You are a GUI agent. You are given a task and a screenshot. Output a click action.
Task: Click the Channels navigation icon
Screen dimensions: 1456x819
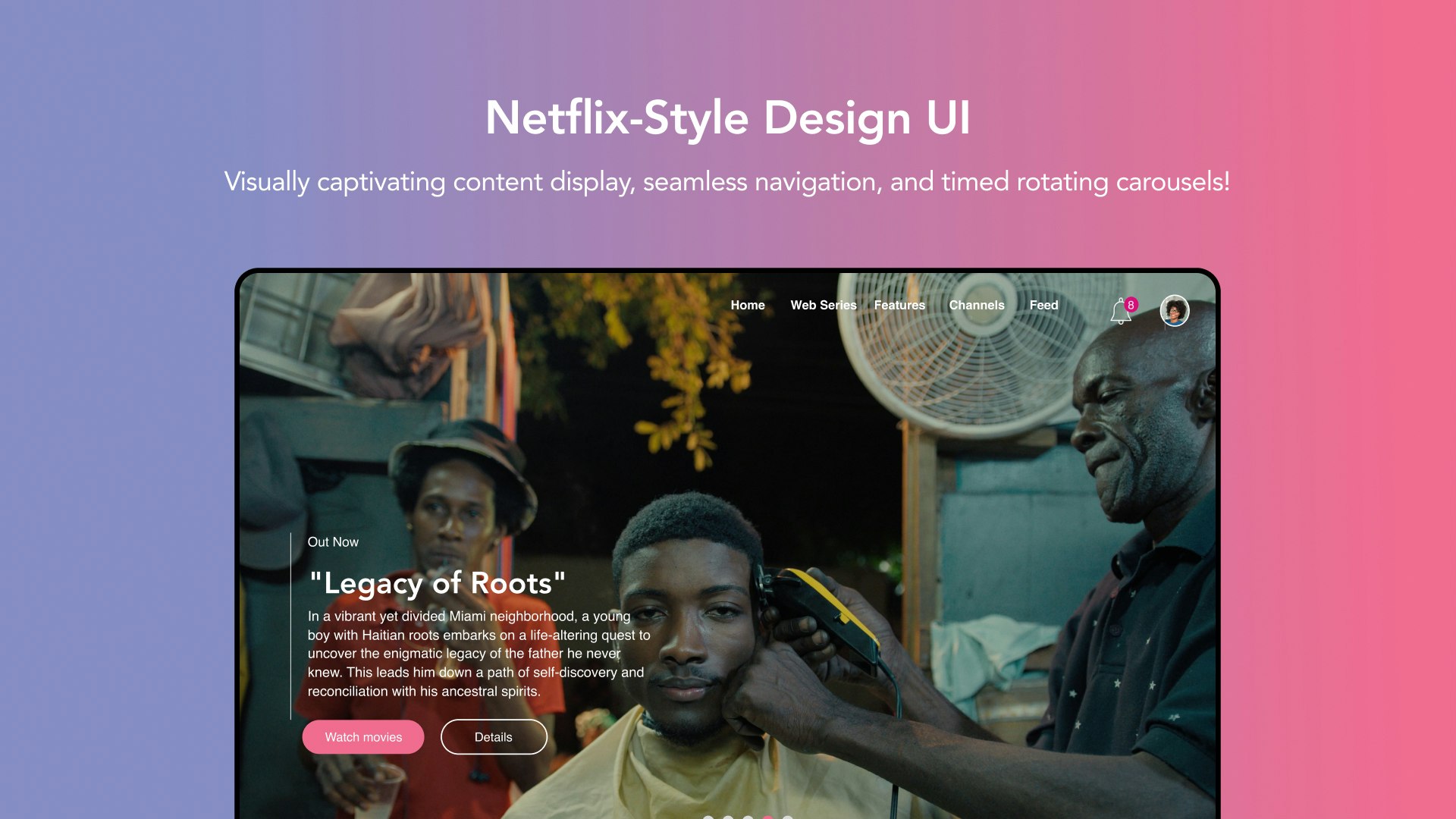coord(977,305)
